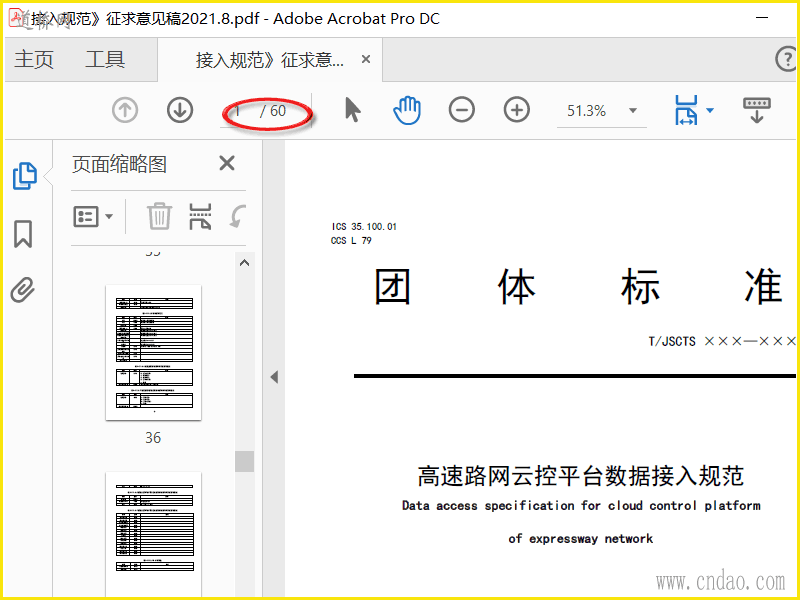Click the Acrobat PDF icon in title bar

tap(16, 18)
